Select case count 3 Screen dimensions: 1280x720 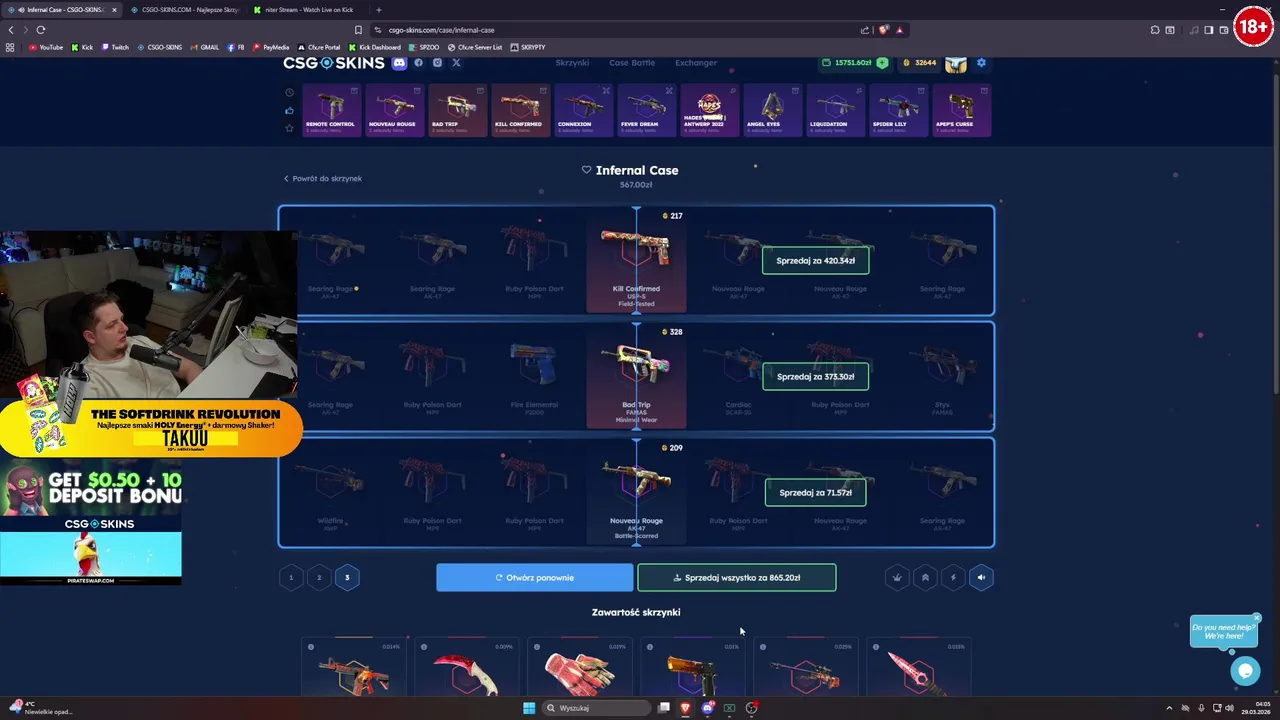pyautogui.click(x=347, y=577)
